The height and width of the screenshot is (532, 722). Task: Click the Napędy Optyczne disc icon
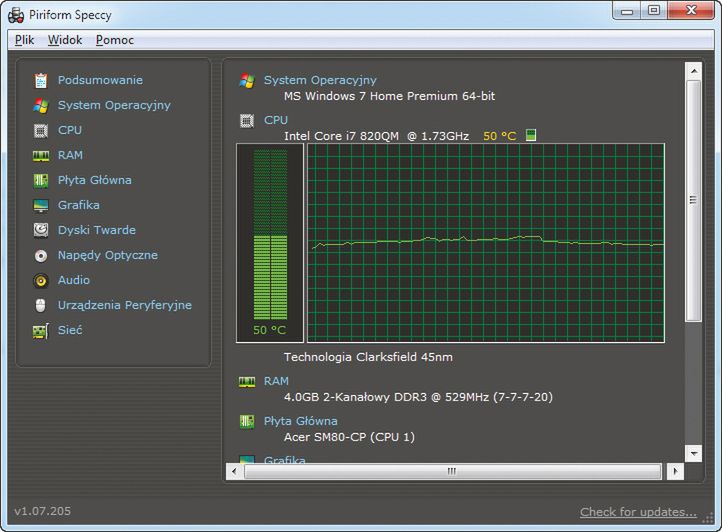[40, 255]
